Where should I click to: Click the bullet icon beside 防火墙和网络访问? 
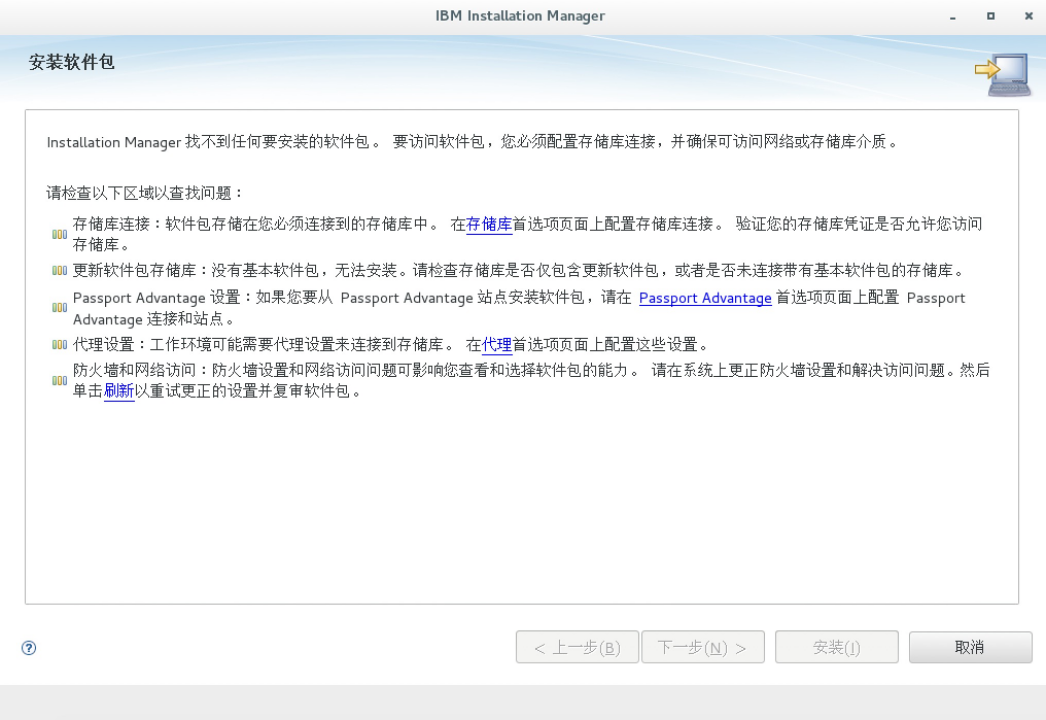pos(60,381)
